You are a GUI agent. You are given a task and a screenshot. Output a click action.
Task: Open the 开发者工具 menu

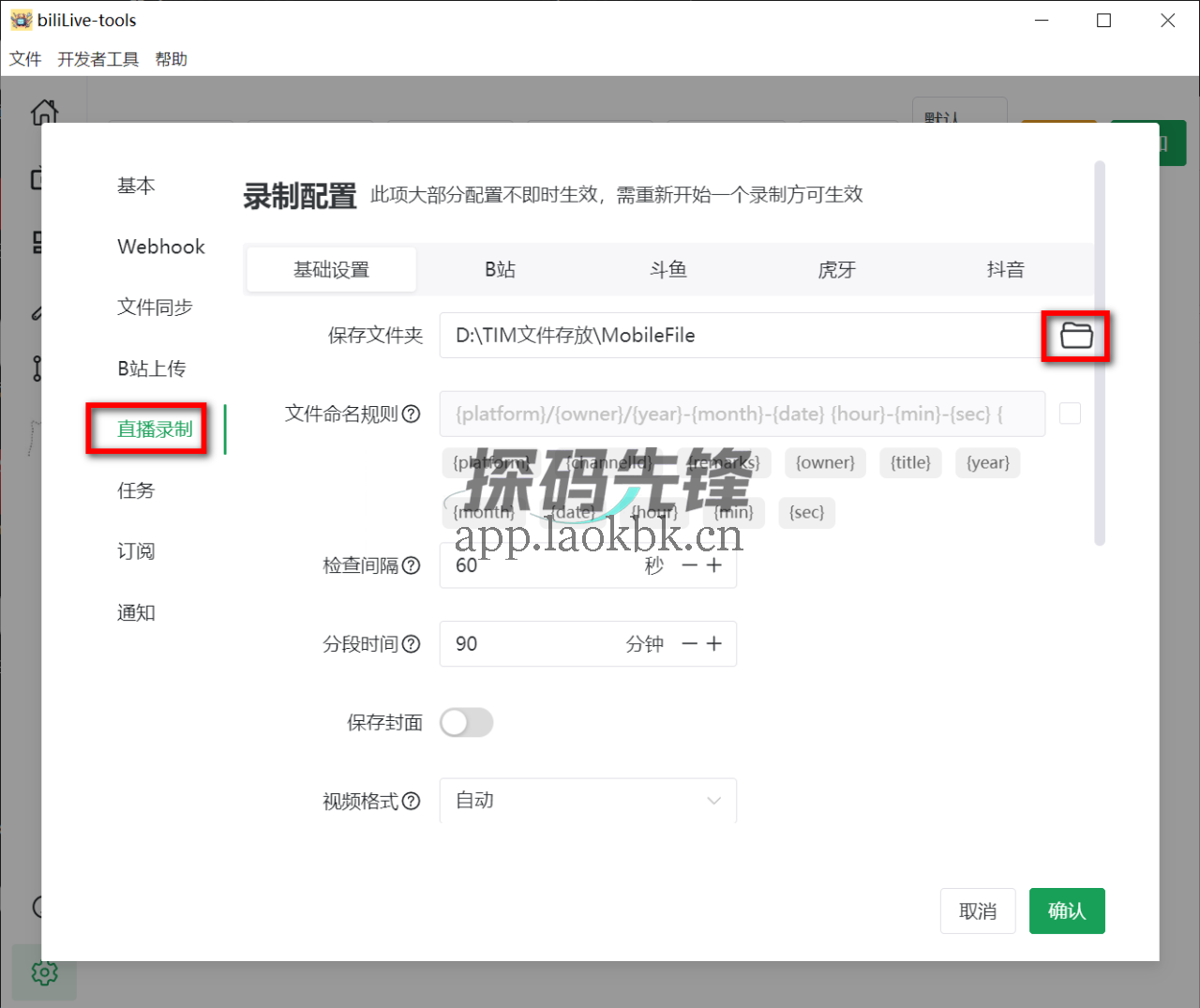point(98,59)
